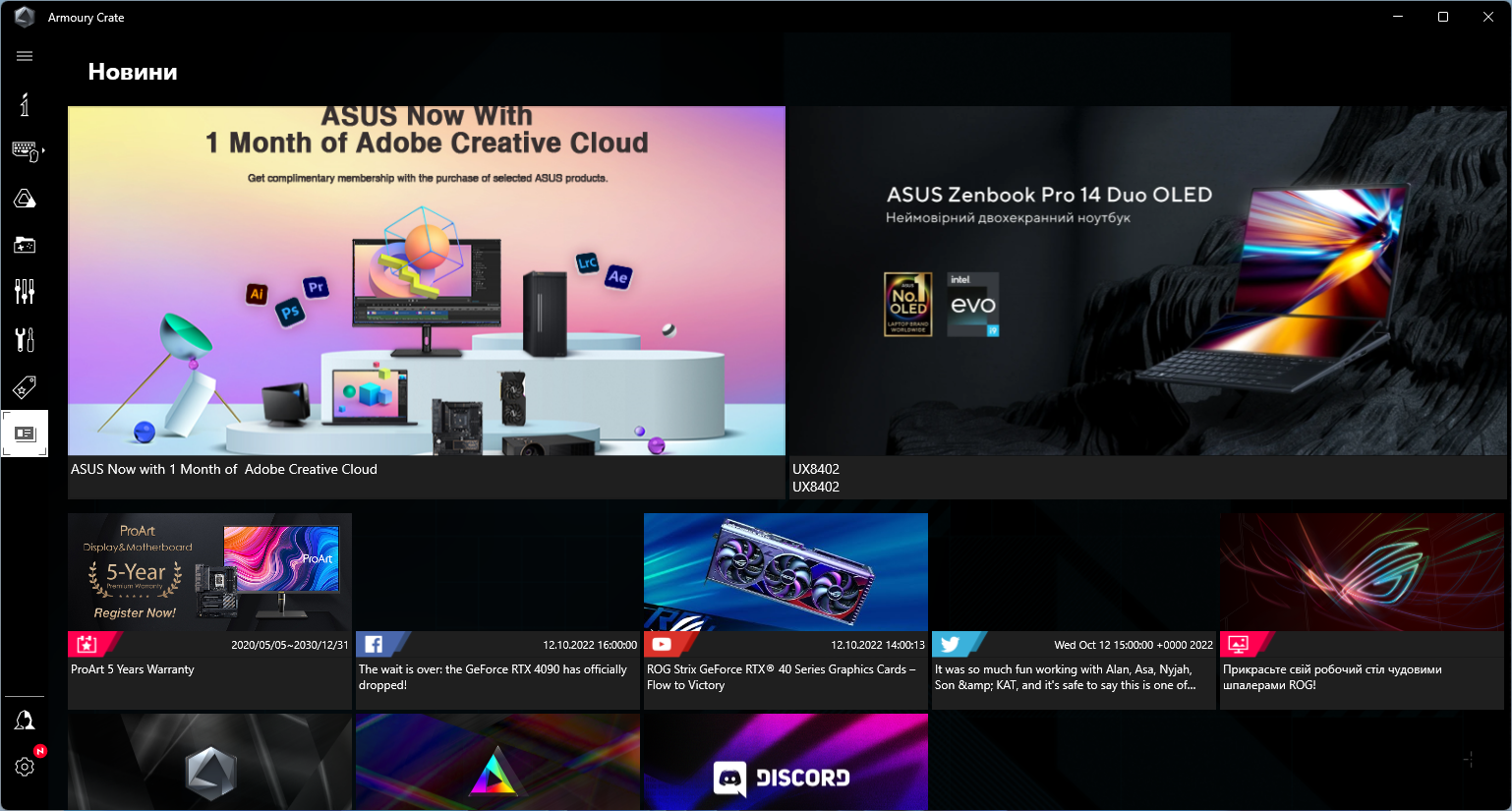Open the grey Armoury Crate logo thumbnail
Screen dimensions: 1512x811
pyautogui.click(x=209, y=763)
